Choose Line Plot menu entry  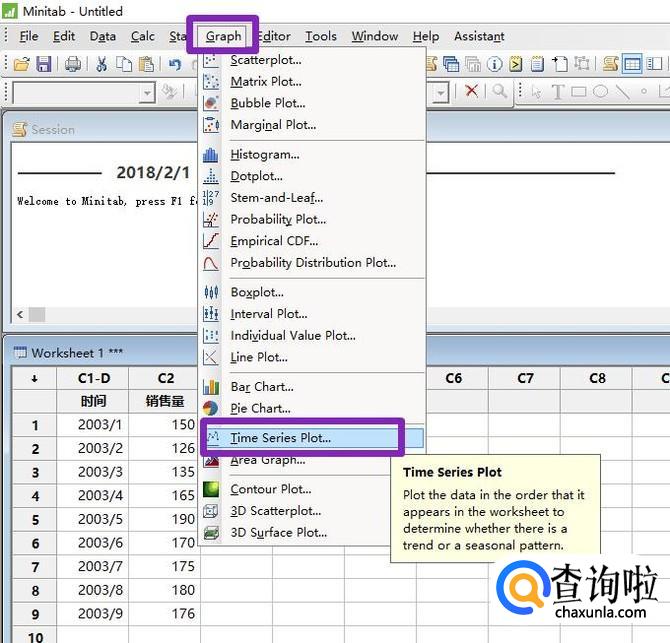tap(312, 358)
